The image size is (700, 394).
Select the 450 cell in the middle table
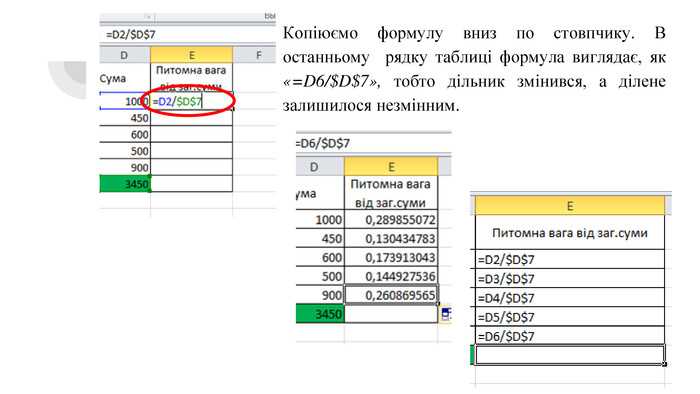tap(320, 238)
